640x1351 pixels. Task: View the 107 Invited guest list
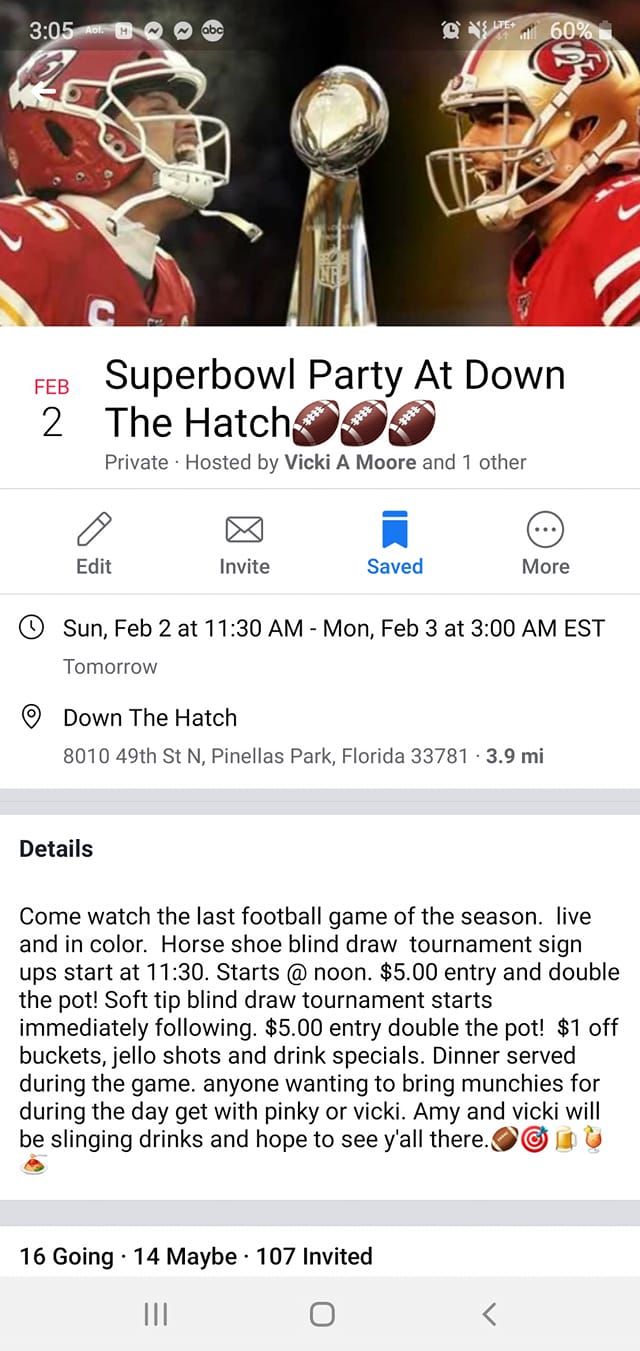click(x=314, y=1256)
